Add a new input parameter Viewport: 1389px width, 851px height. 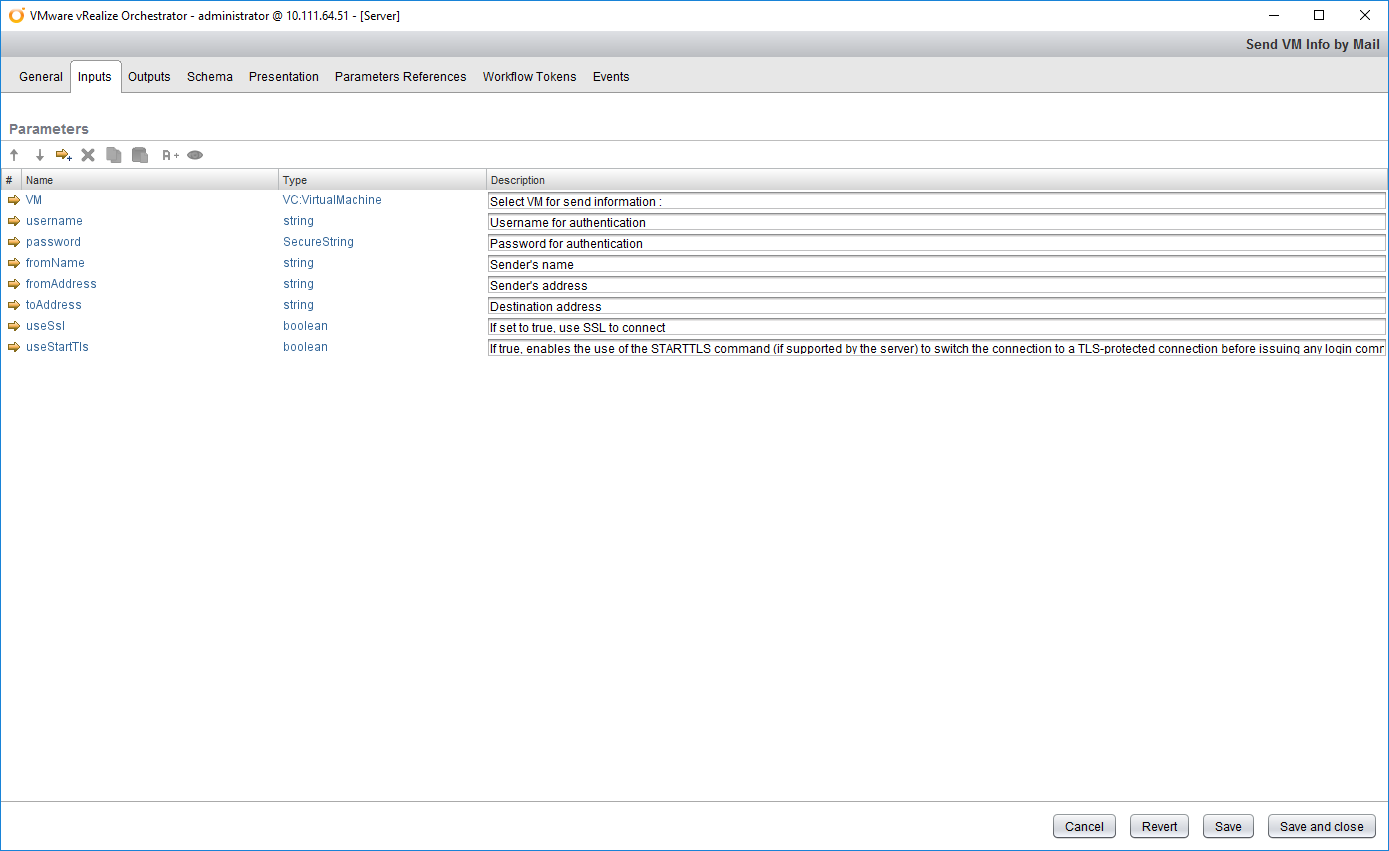click(64, 155)
